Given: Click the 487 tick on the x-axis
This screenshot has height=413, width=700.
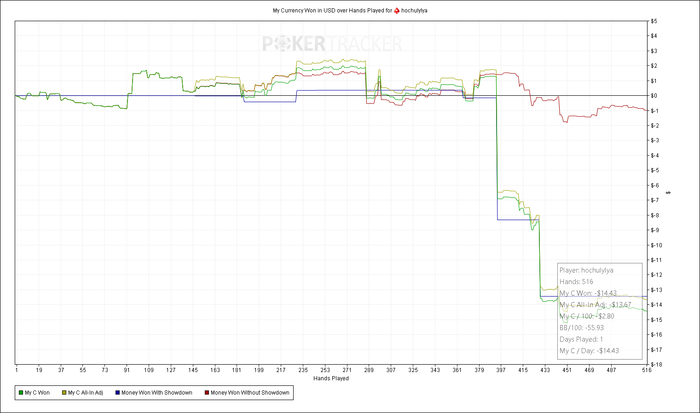Looking at the screenshot, I should [611, 370].
